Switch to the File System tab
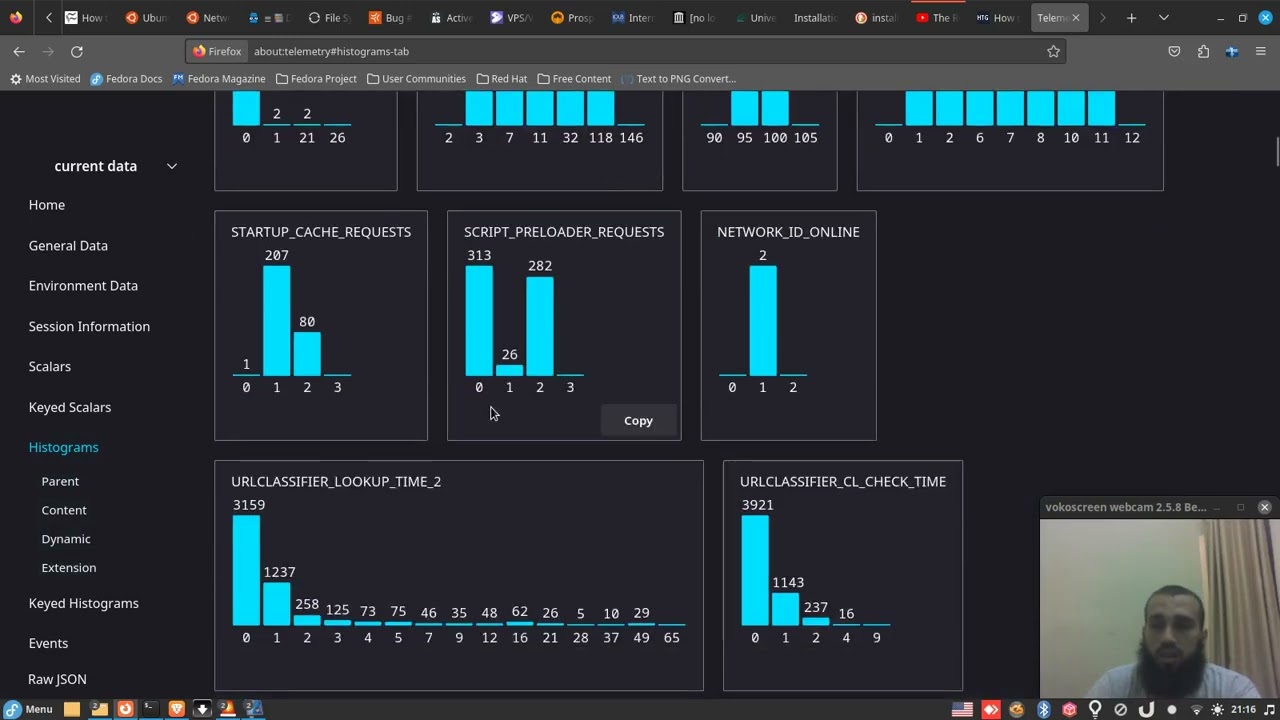This screenshot has width=1280, height=720. pyautogui.click(x=328, y=17)
